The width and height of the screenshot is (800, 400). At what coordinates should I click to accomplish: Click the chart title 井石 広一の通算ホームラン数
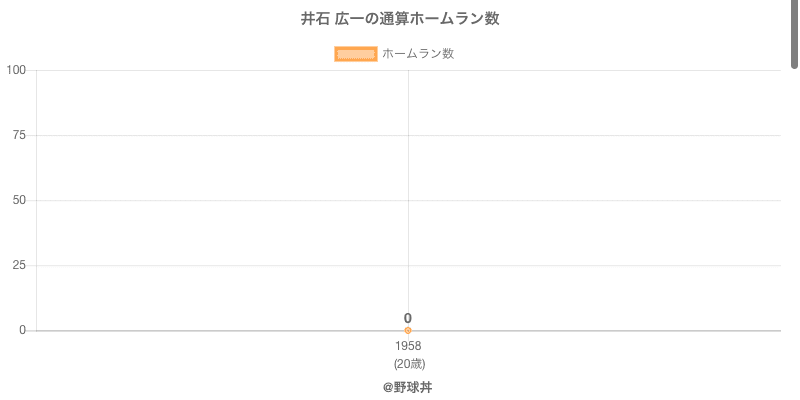tap(400, 19)
